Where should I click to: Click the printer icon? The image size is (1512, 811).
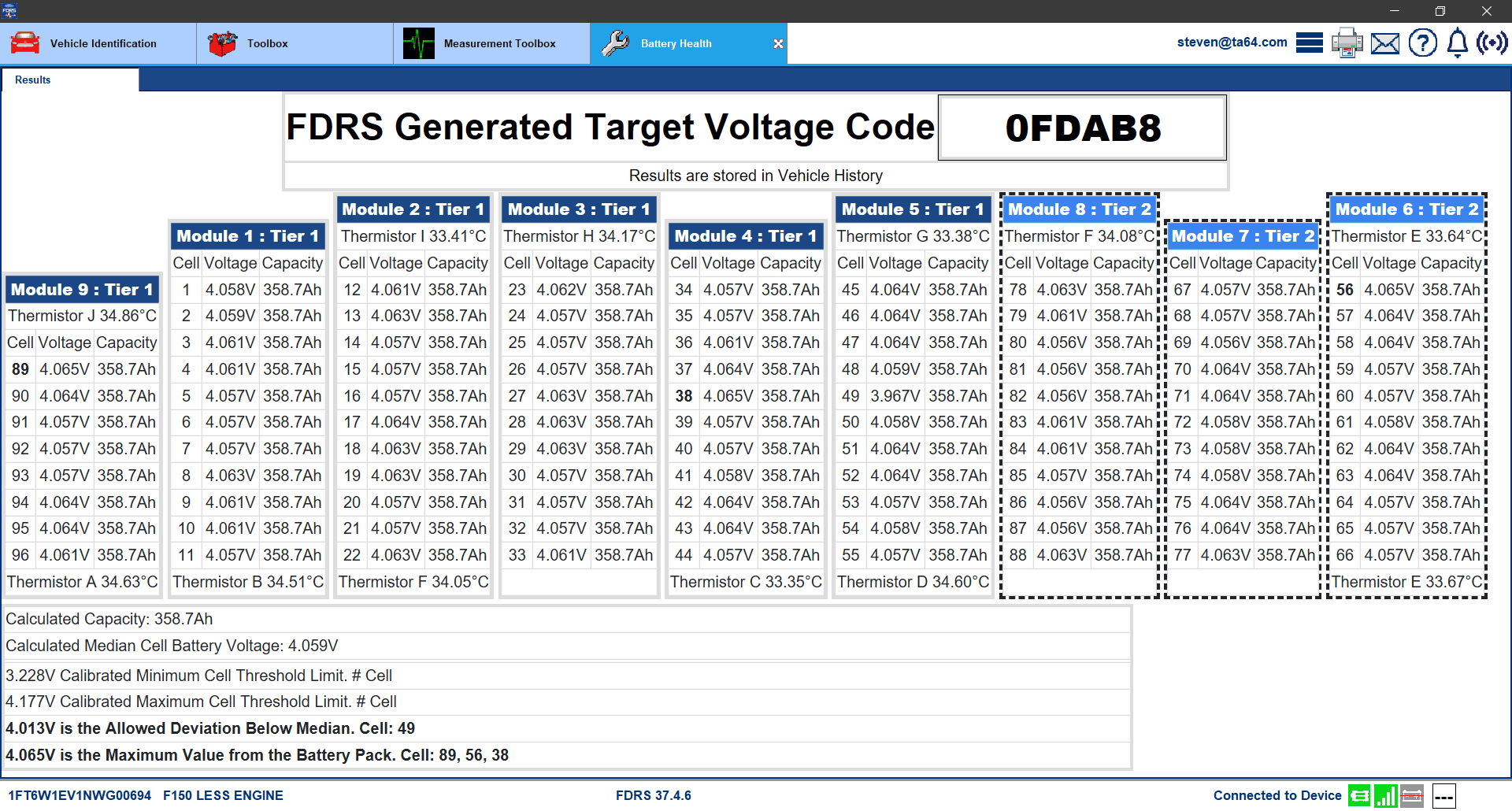tap(1347, 43)
